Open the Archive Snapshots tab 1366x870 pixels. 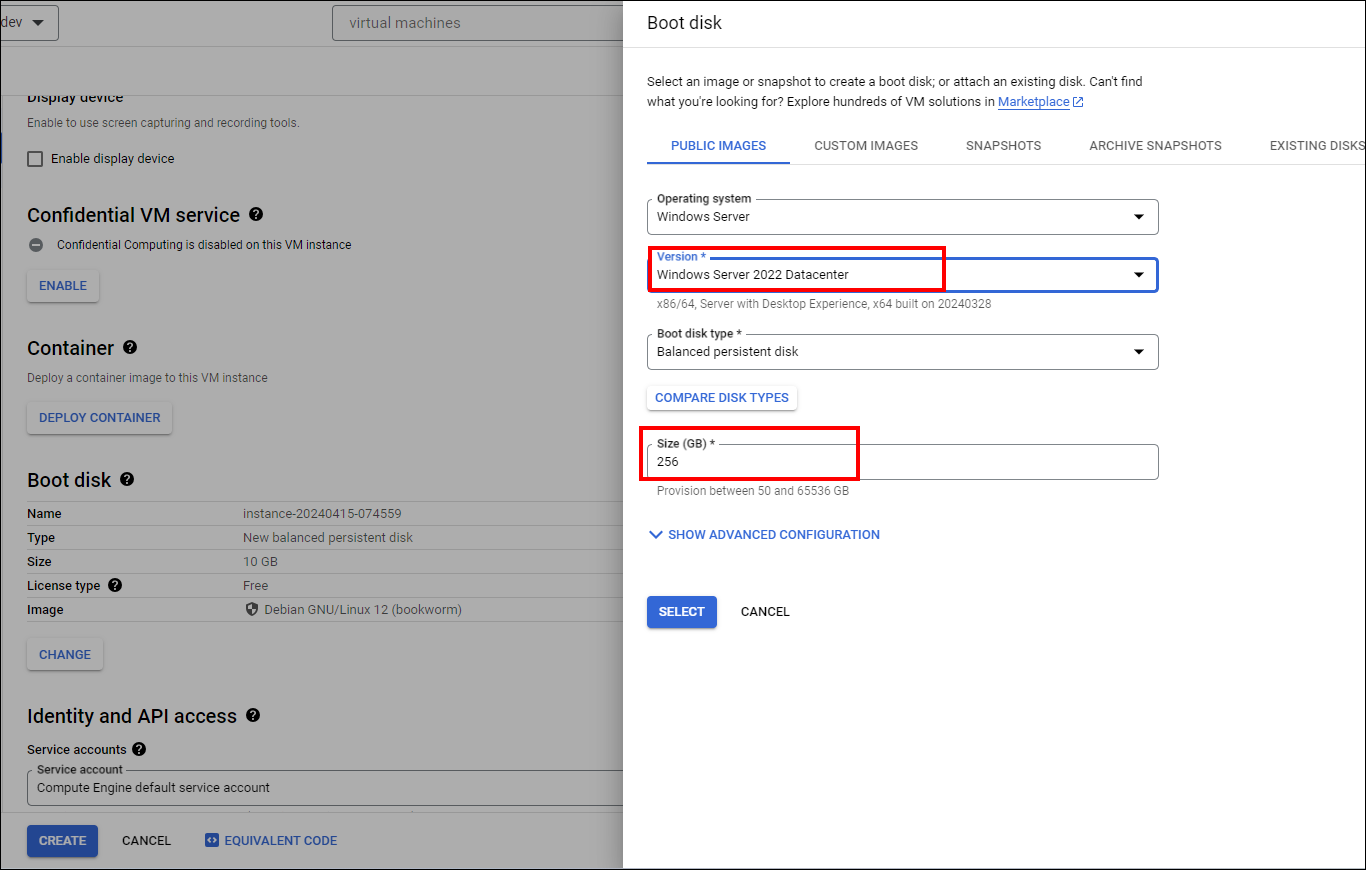pyautogui.click(x=1155, y=146)
